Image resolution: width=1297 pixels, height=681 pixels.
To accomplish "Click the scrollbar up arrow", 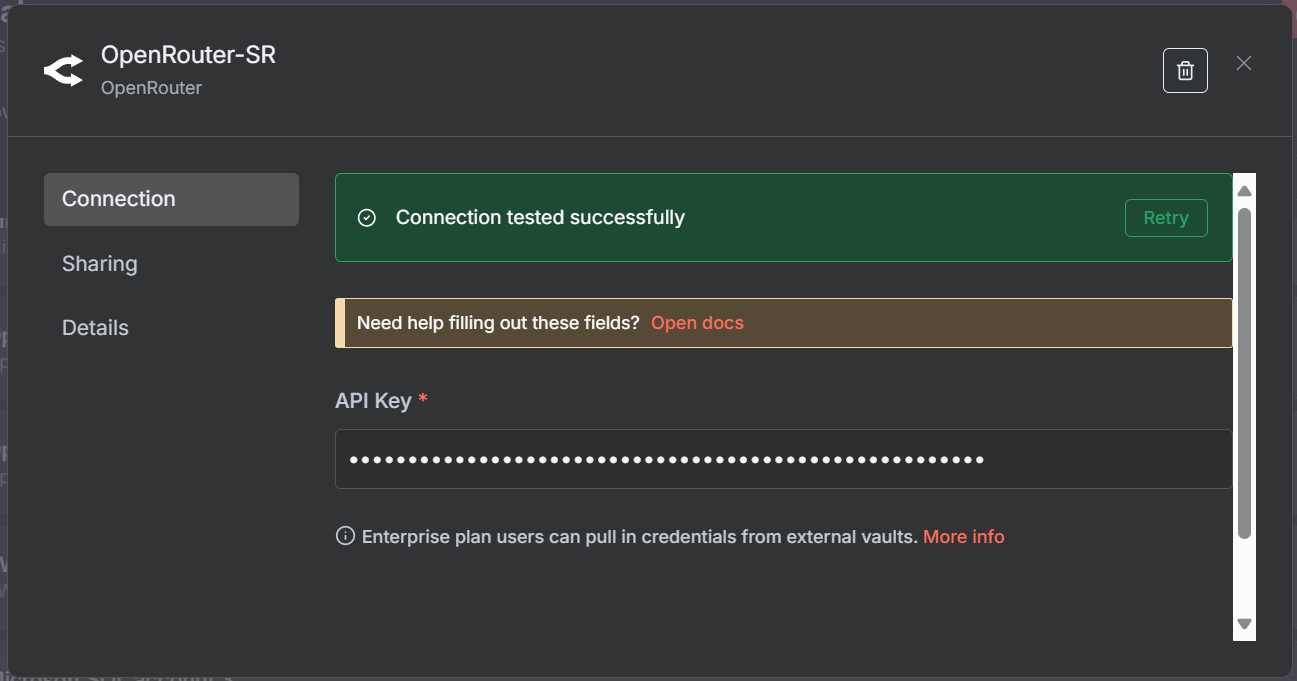I will pos(1244,190).
